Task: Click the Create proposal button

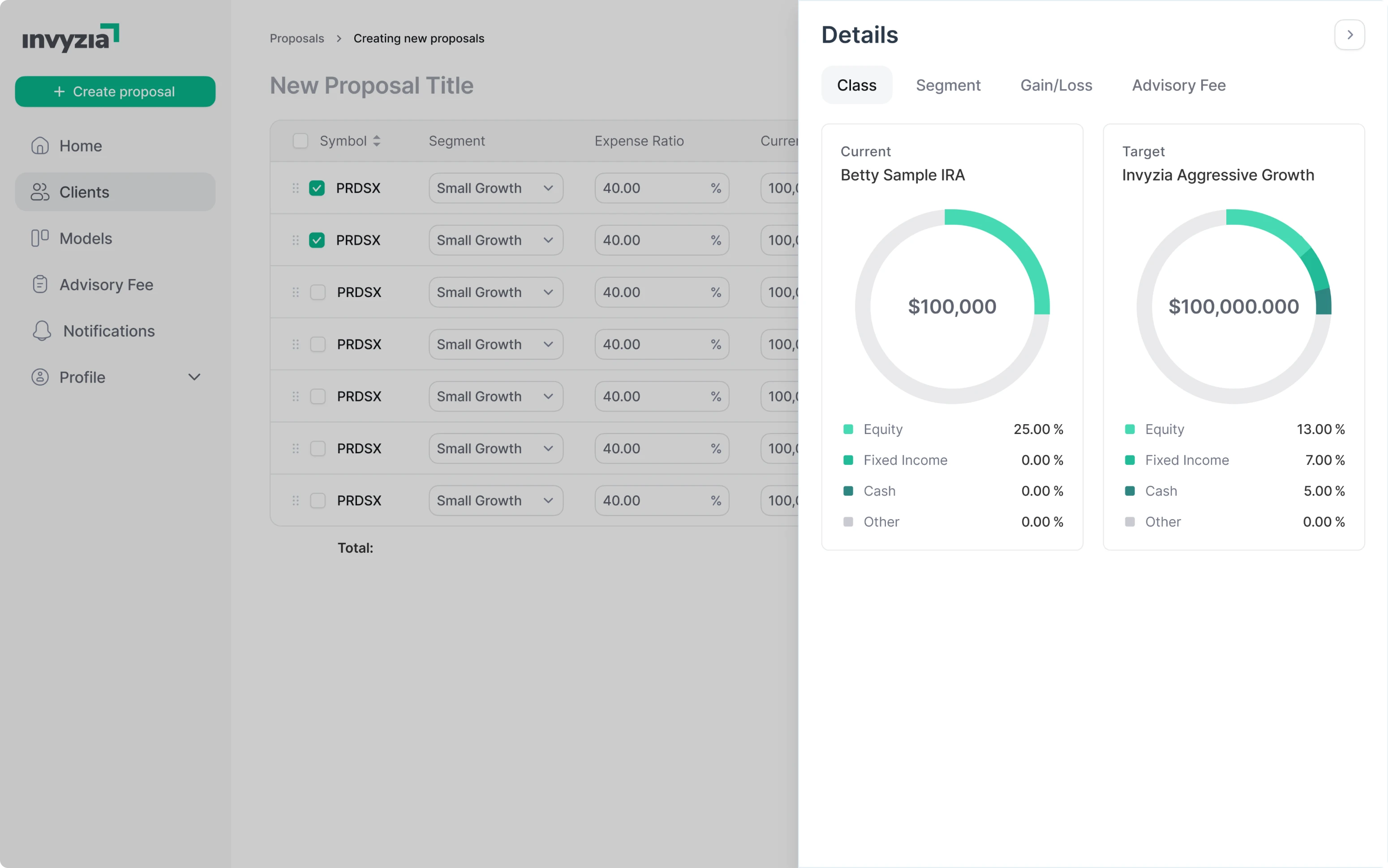Action: point(115,91)
